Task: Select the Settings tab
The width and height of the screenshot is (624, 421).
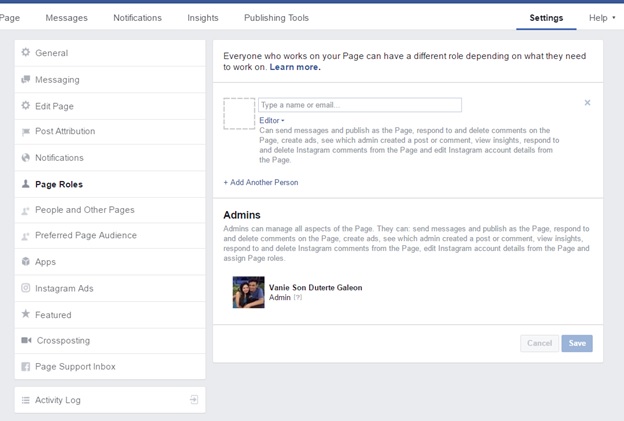Action: [546, 18]
